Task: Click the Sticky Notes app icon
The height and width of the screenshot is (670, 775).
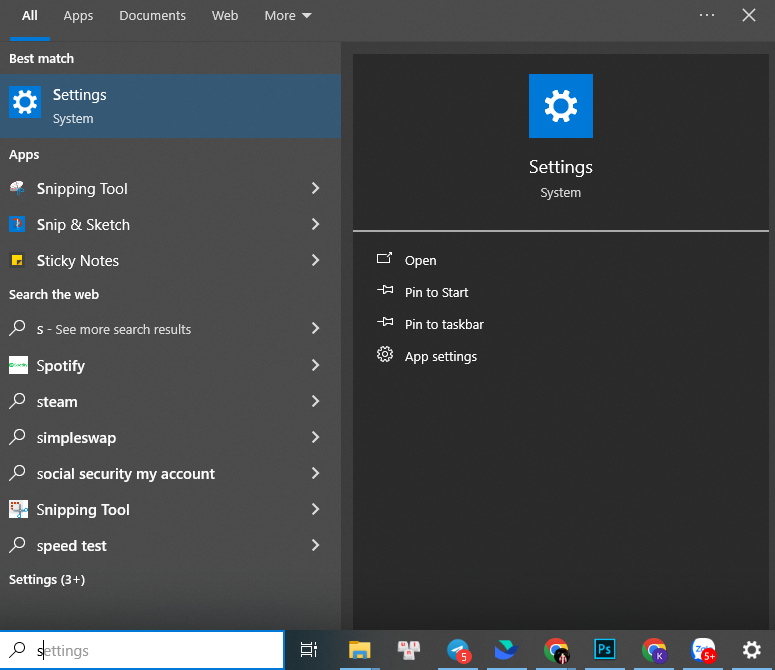Action: coord(17,261)
